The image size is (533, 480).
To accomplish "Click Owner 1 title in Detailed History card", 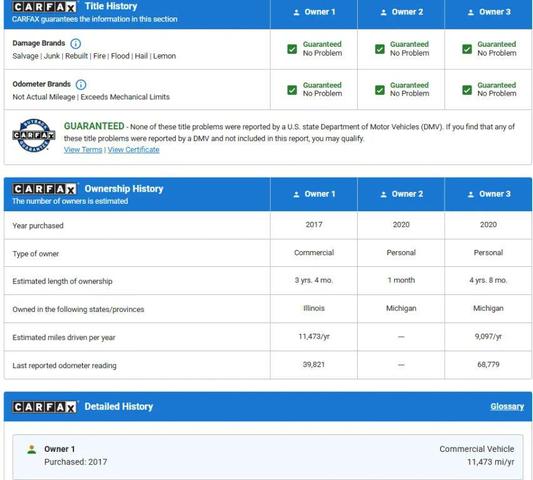I will tap(59, 449).
